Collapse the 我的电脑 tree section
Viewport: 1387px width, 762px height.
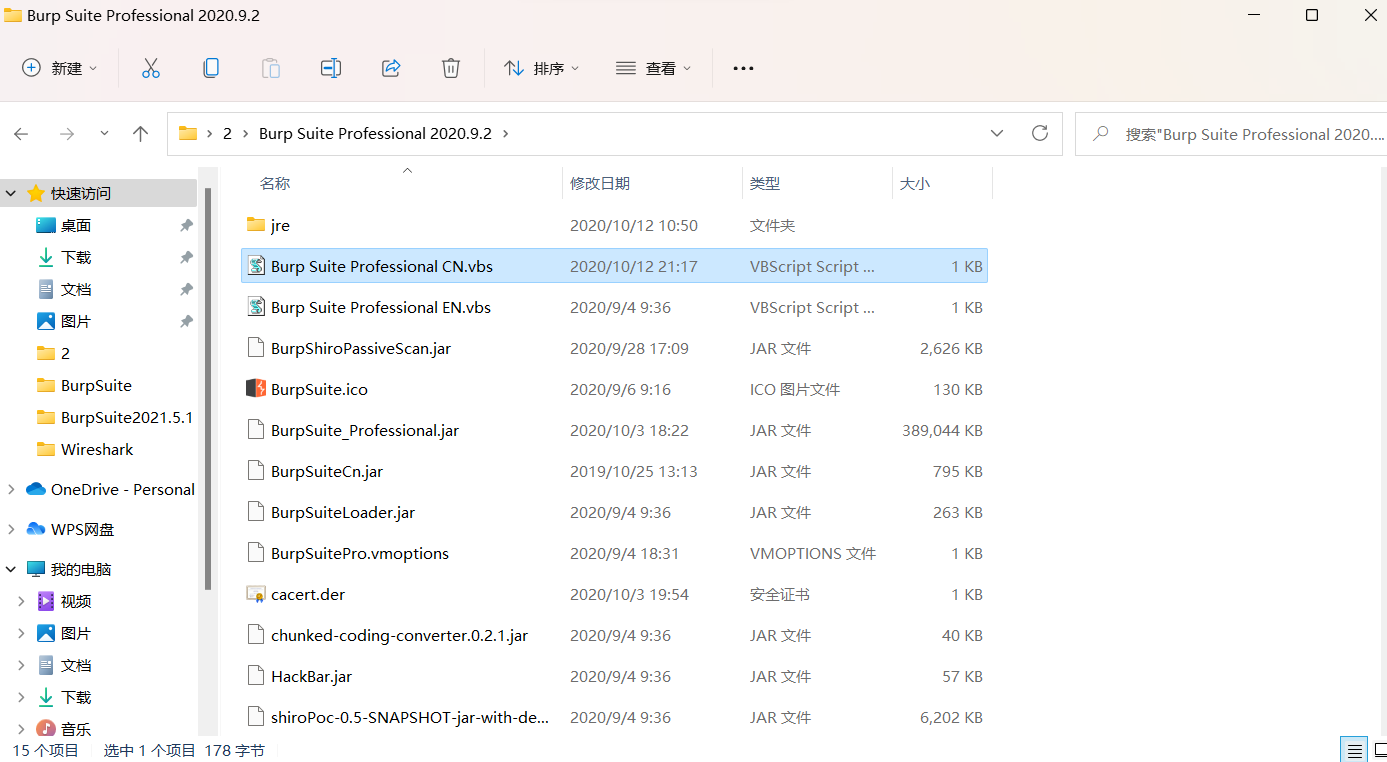[x=11, y=570]
